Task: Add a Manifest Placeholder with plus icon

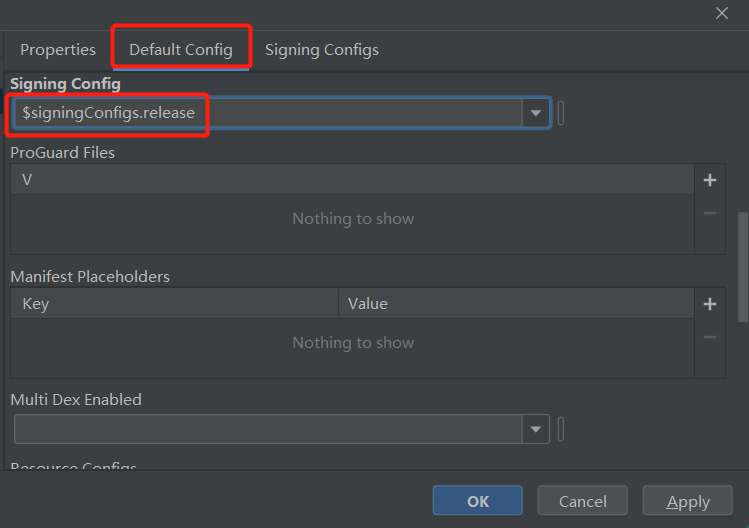Action: pyautogui.click(x=710, y=304)
